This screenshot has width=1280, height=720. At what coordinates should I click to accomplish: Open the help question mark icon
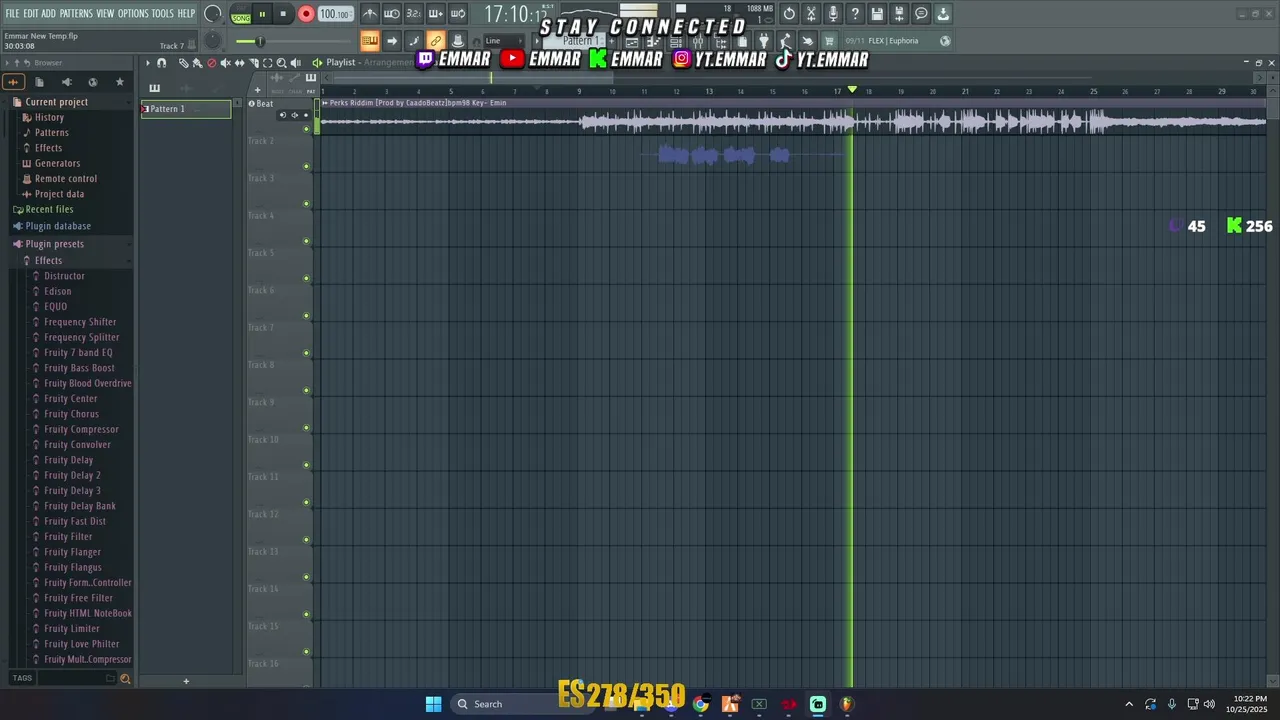[x=855, y=14]
